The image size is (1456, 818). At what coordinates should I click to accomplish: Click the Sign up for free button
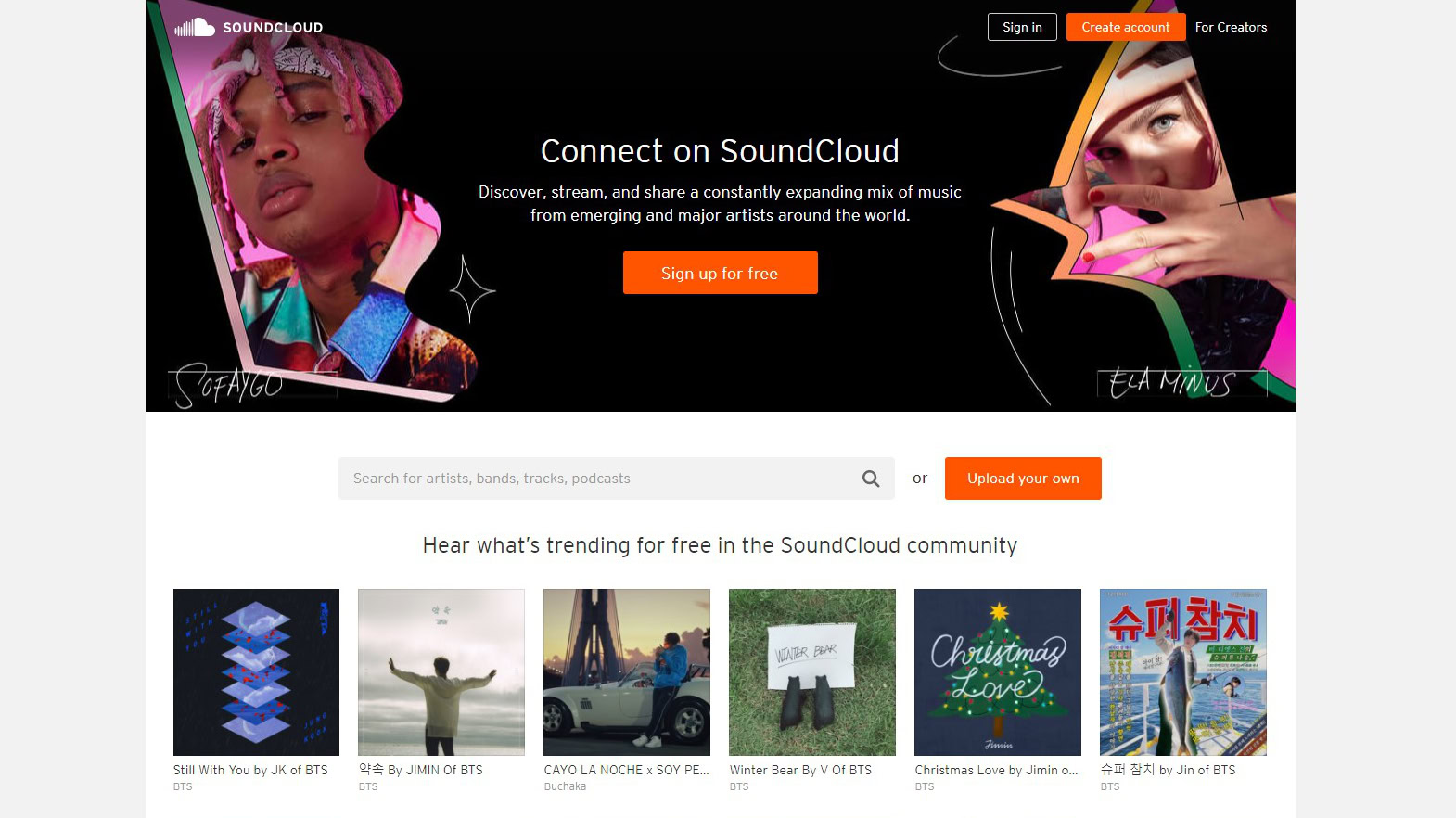coord(720,273)
